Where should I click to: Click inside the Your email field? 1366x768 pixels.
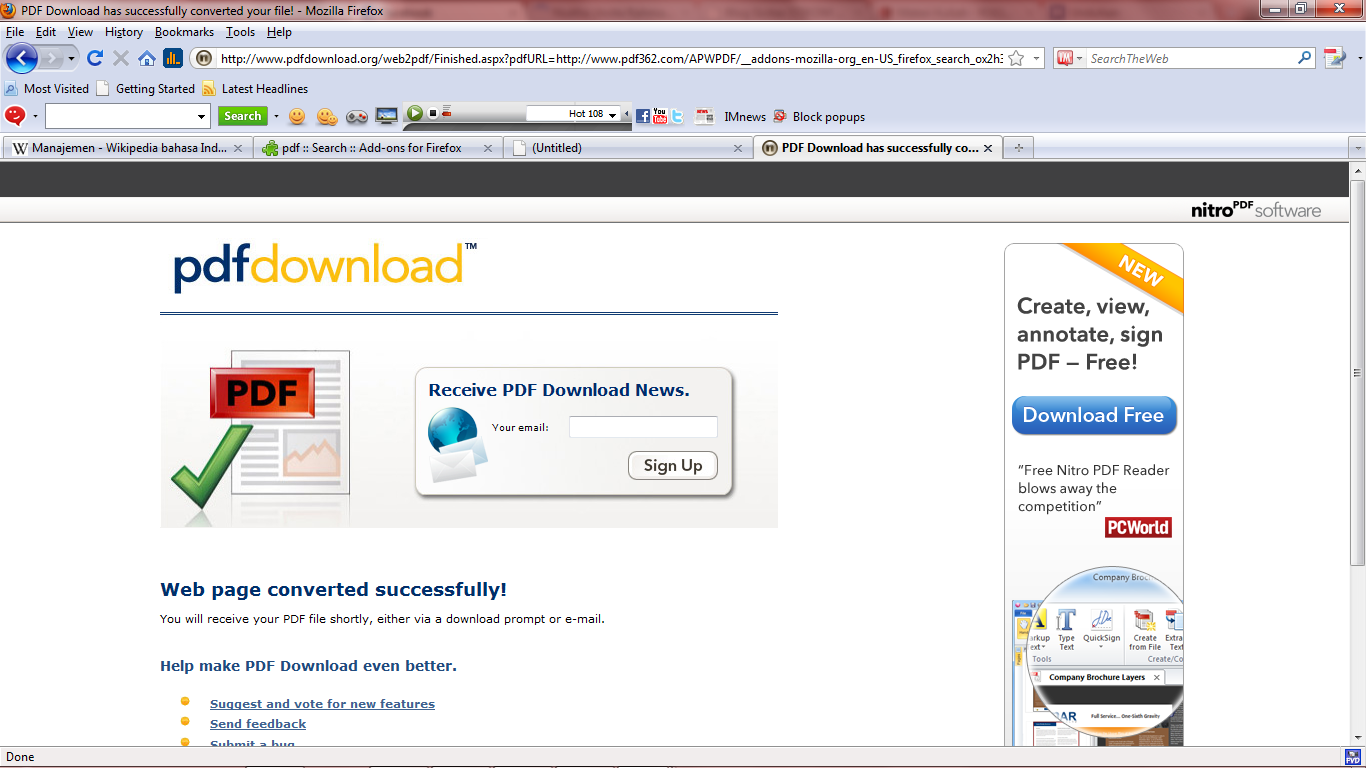point(642,426)
